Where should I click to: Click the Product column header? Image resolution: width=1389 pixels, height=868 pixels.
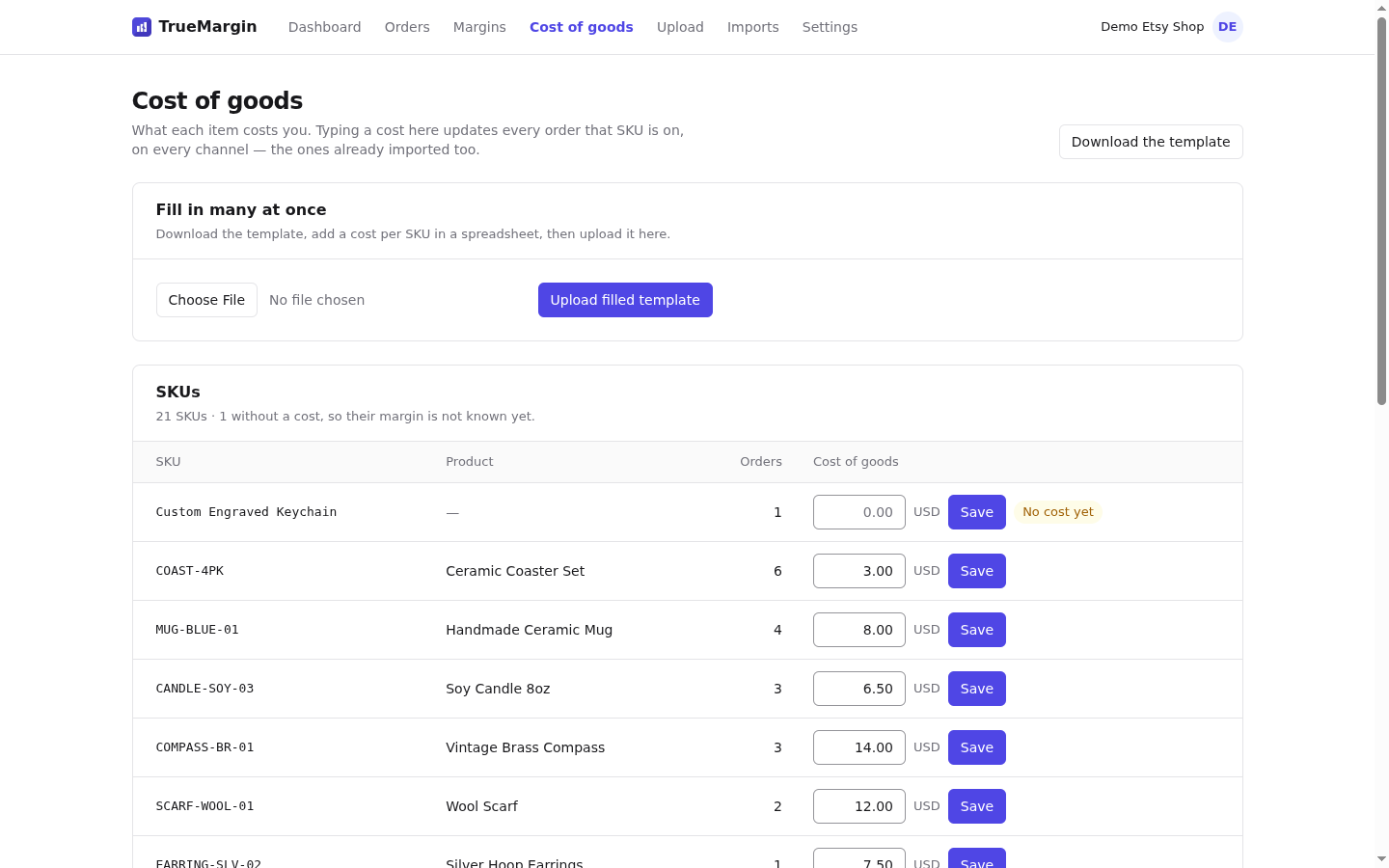tap(470, 462)
